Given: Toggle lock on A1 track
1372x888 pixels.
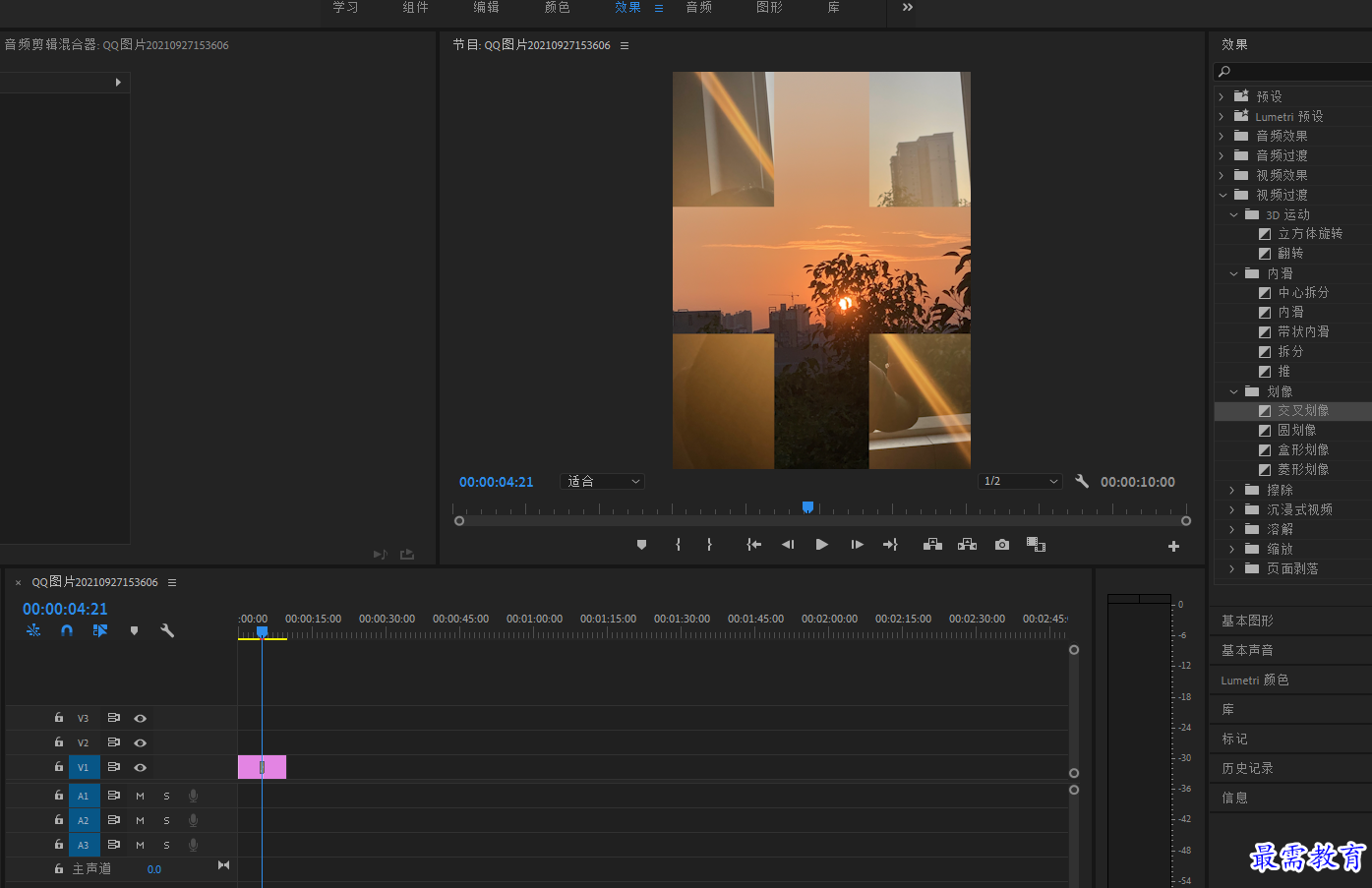Looking at the screenshot, I should (59, 795).
